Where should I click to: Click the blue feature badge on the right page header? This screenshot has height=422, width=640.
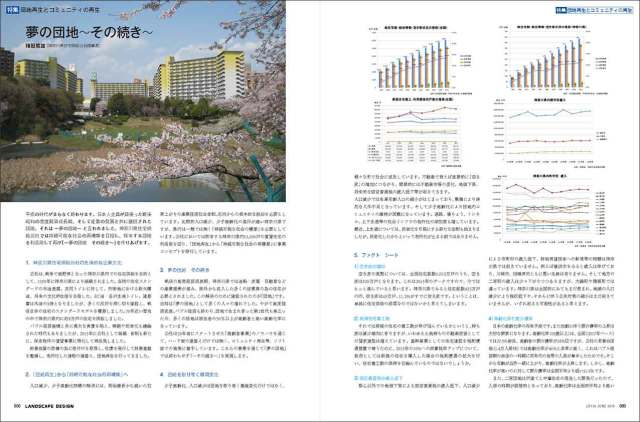(561, 10)
